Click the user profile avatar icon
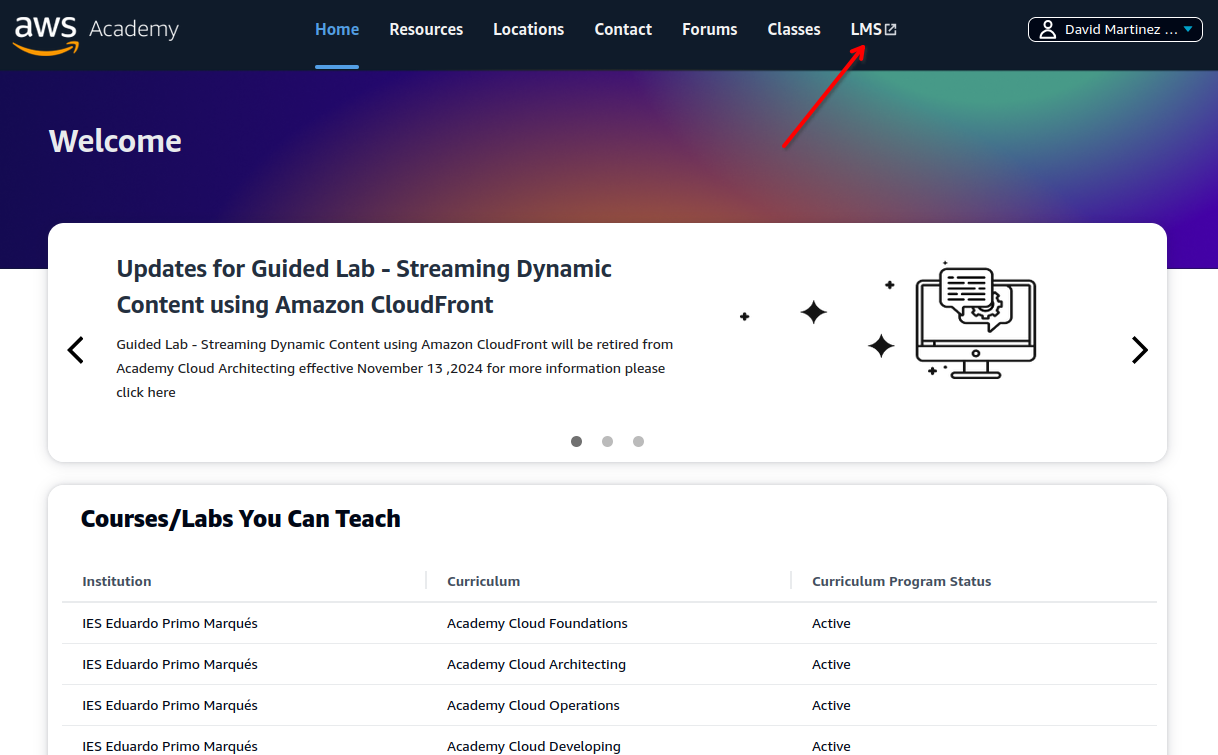The image size is (1218, 755). tap(1047, 30)
